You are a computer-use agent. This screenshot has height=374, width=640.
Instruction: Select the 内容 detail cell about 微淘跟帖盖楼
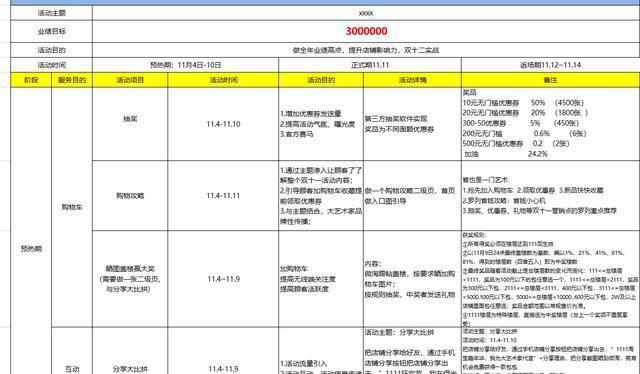click(413, 279)
